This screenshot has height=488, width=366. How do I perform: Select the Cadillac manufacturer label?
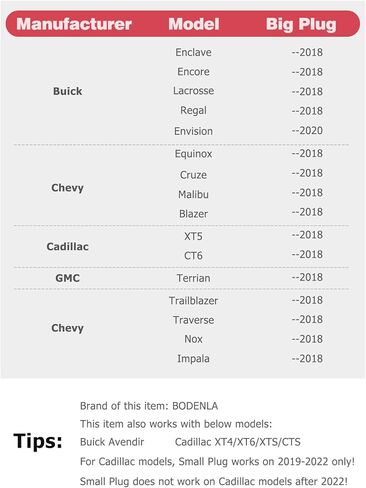[x=67, y=247]
